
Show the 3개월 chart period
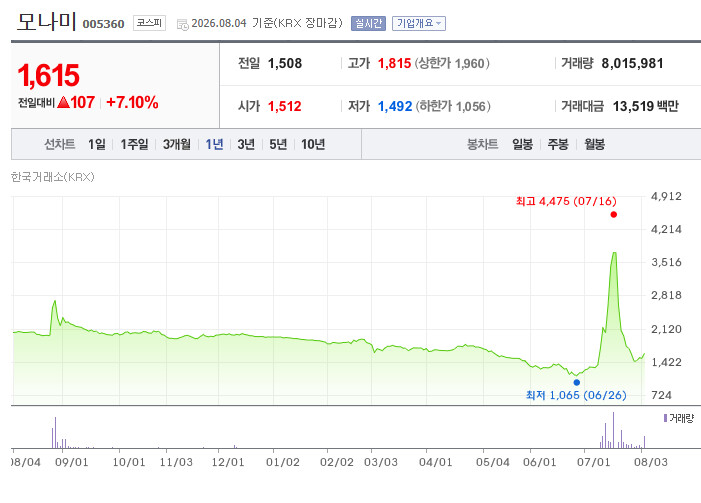pos(177,144)
